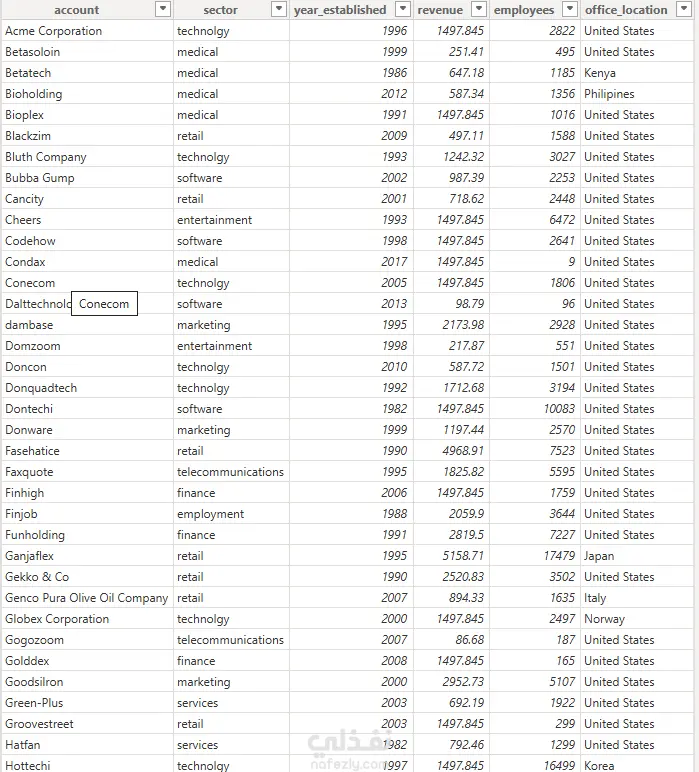Screen dimensions: 699x772
Task: Open the sector column filter dropdown
Action: click(279, 9)
